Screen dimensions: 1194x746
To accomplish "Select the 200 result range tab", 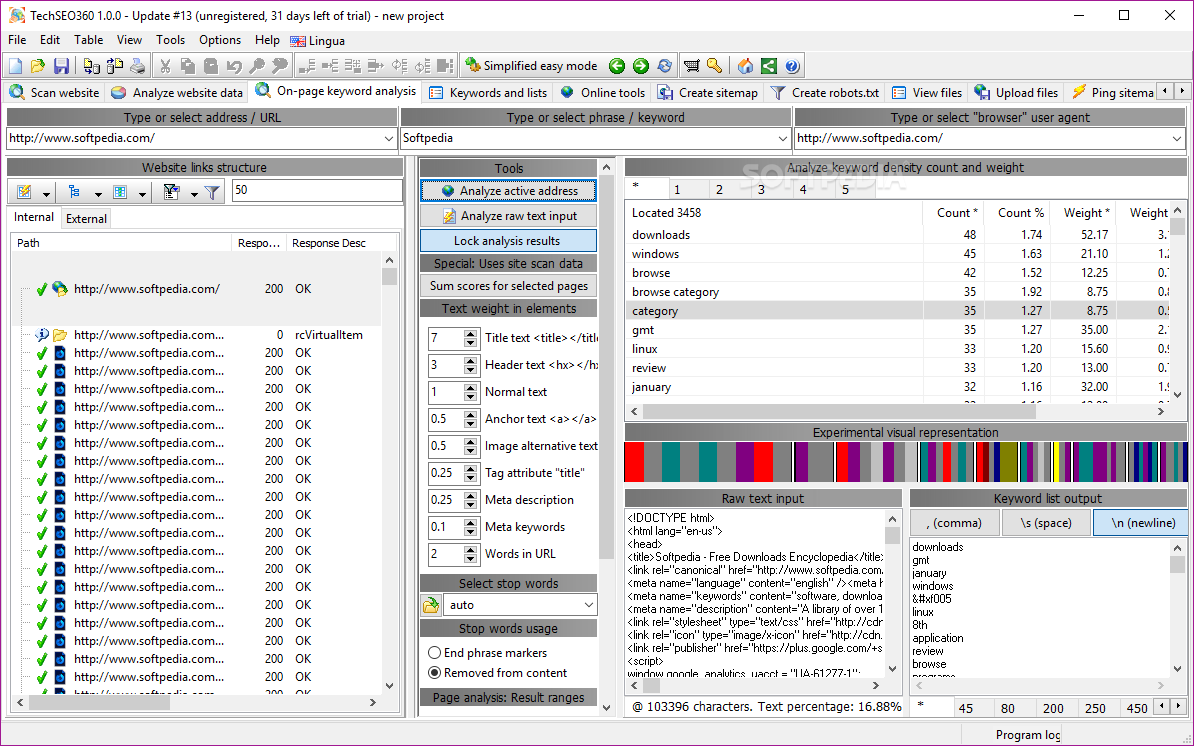I will [1053, 709].
